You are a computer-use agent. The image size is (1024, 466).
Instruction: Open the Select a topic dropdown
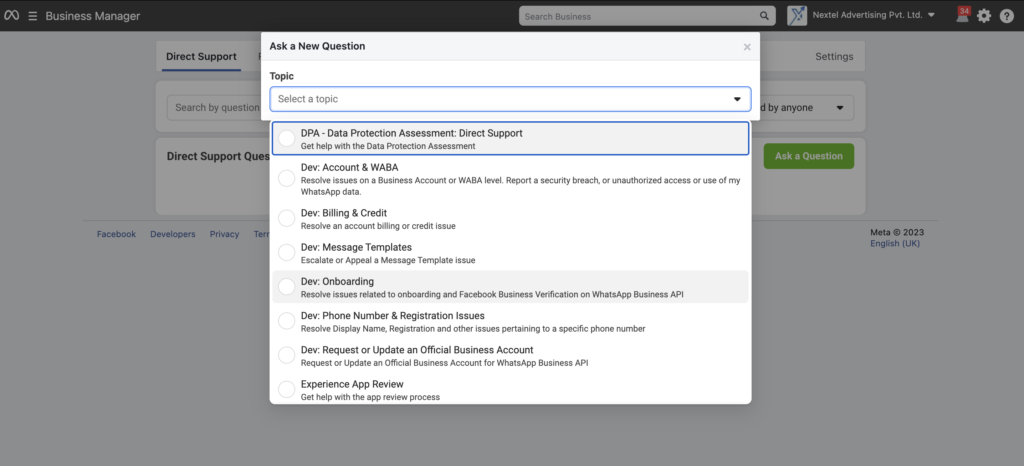(510, 99)
